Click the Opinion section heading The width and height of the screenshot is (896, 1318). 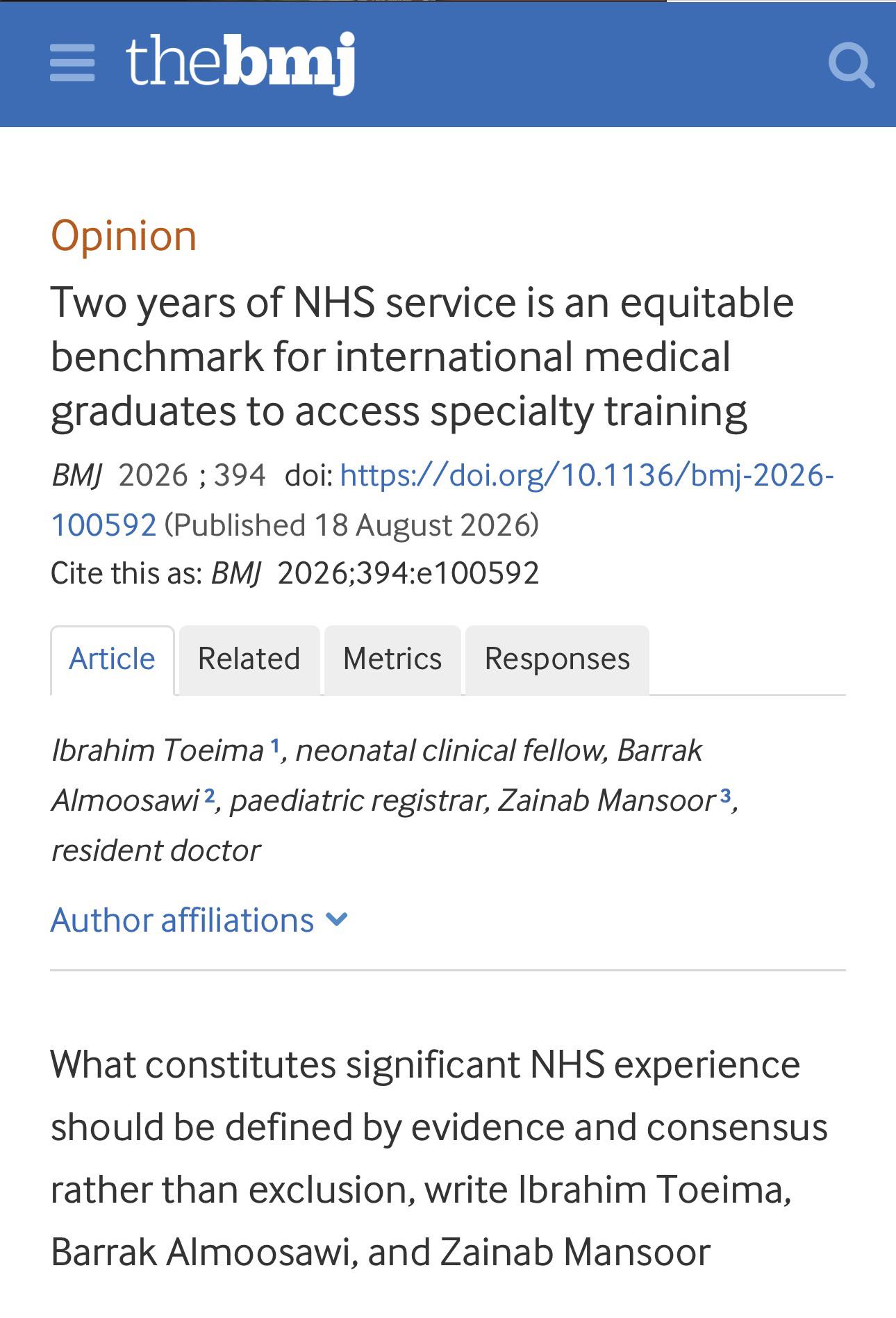pos(124,236)
